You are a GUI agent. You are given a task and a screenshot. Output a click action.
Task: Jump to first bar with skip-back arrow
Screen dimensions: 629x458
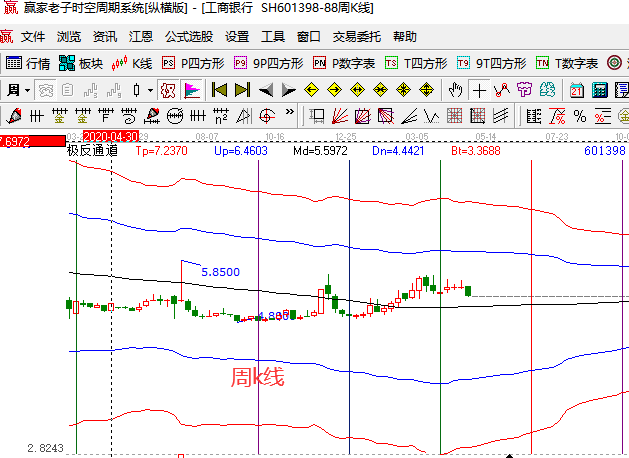tap(219, 90)
